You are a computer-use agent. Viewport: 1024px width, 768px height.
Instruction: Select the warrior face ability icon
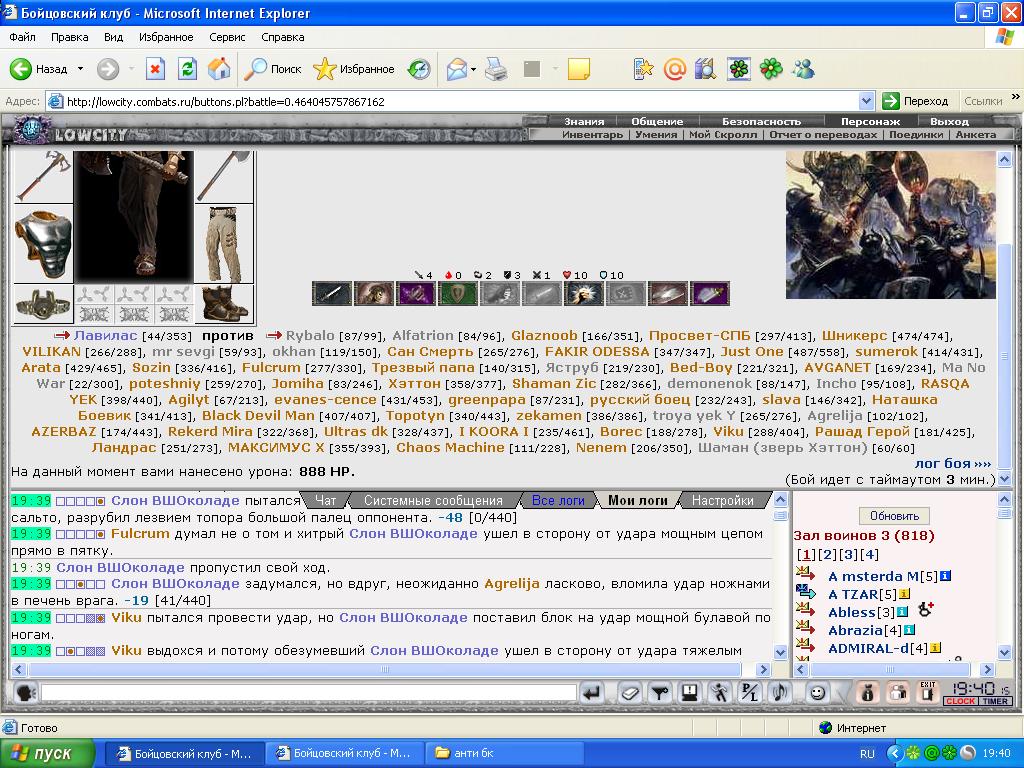tap(374, 294)
